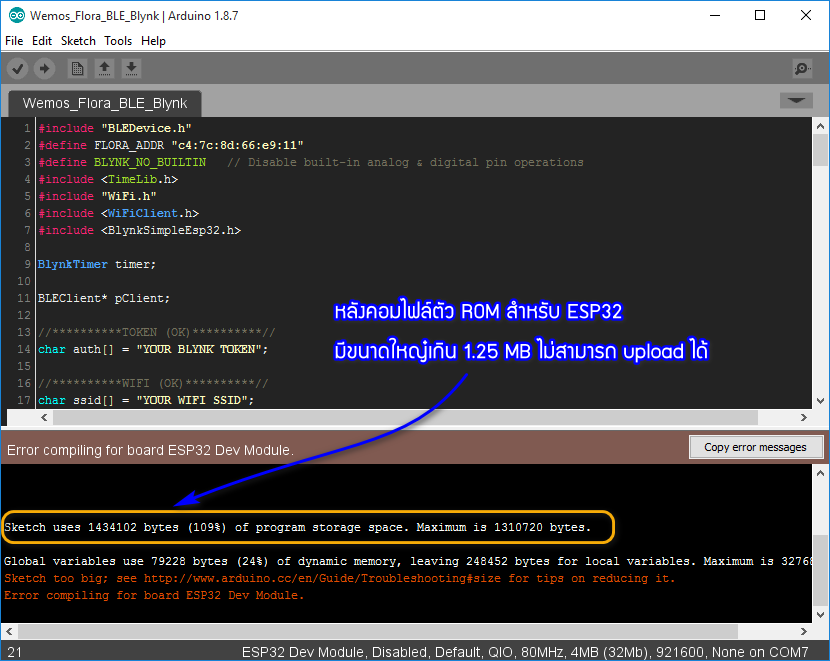Click the board info 'ESP32 Dev Module' footer
This screenshot has height=661, width=830.
525,652
